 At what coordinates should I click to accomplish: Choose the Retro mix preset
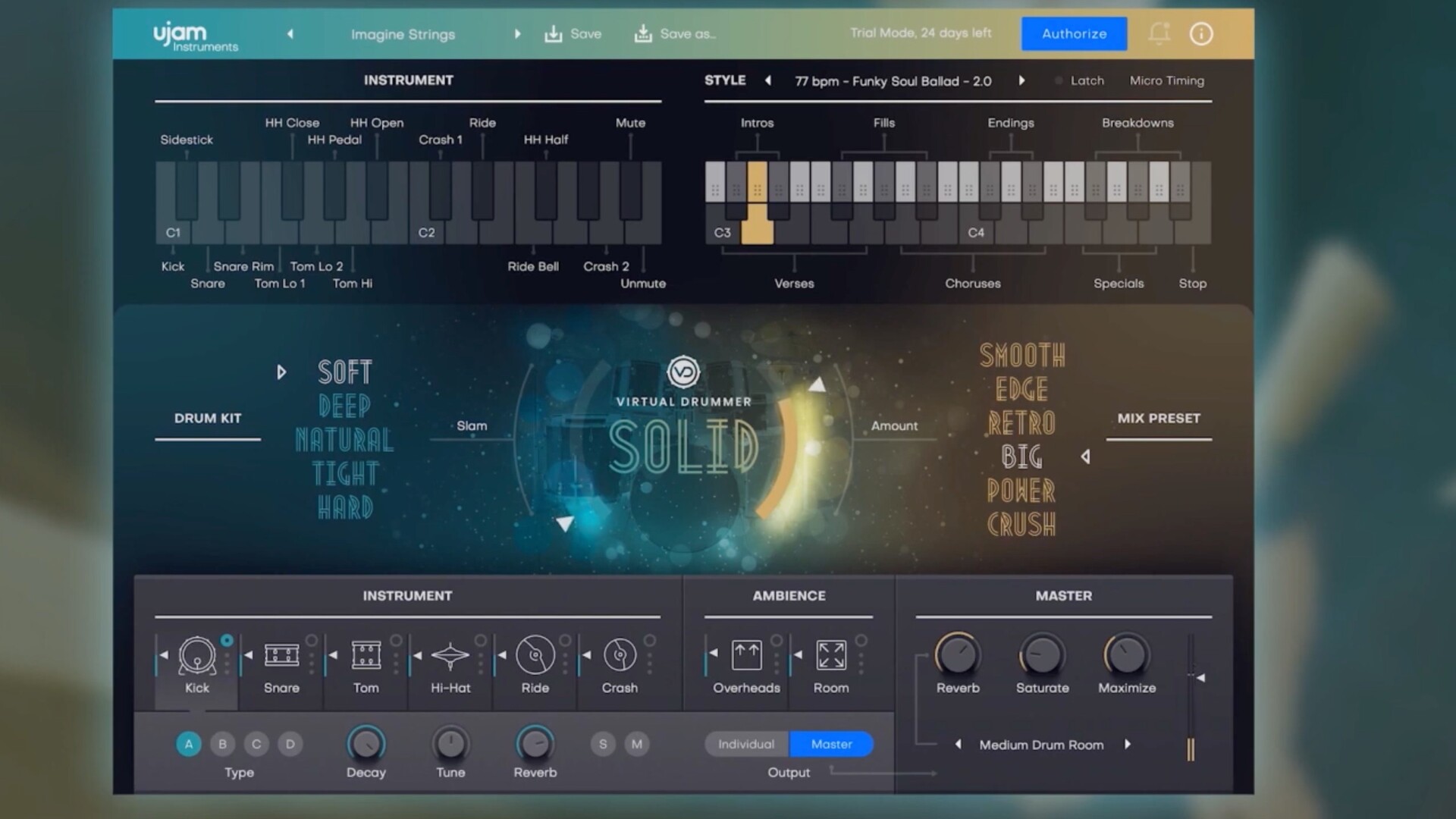[x=1022, y=422]
